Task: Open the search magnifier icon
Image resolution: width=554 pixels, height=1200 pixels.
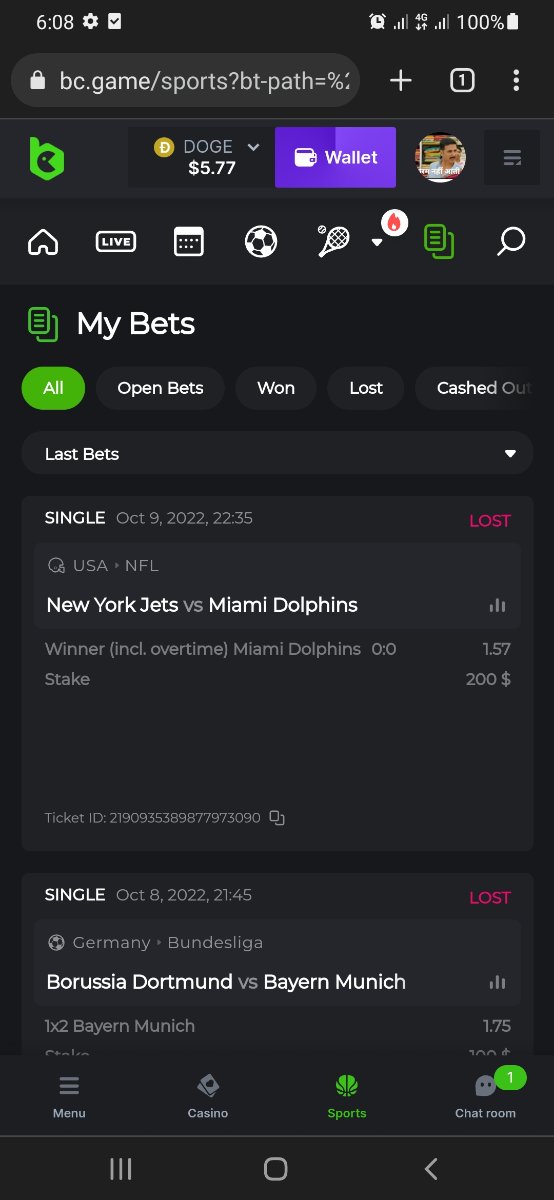Action: coord(511,241)
